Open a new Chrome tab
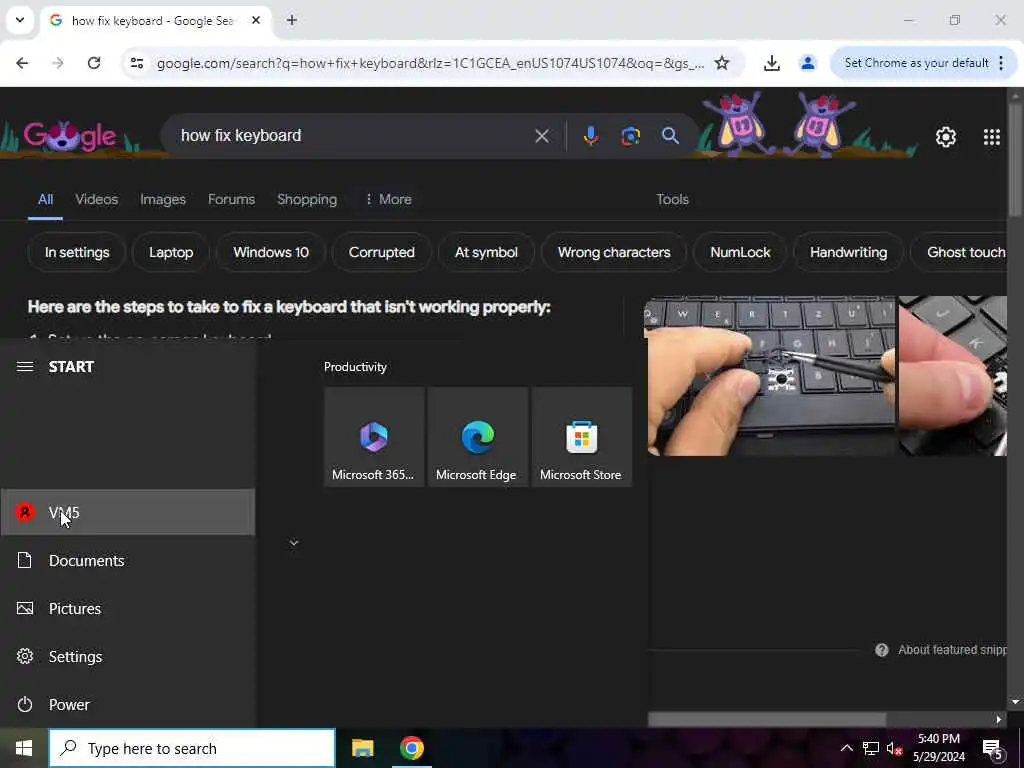 (x=292, y=20)
